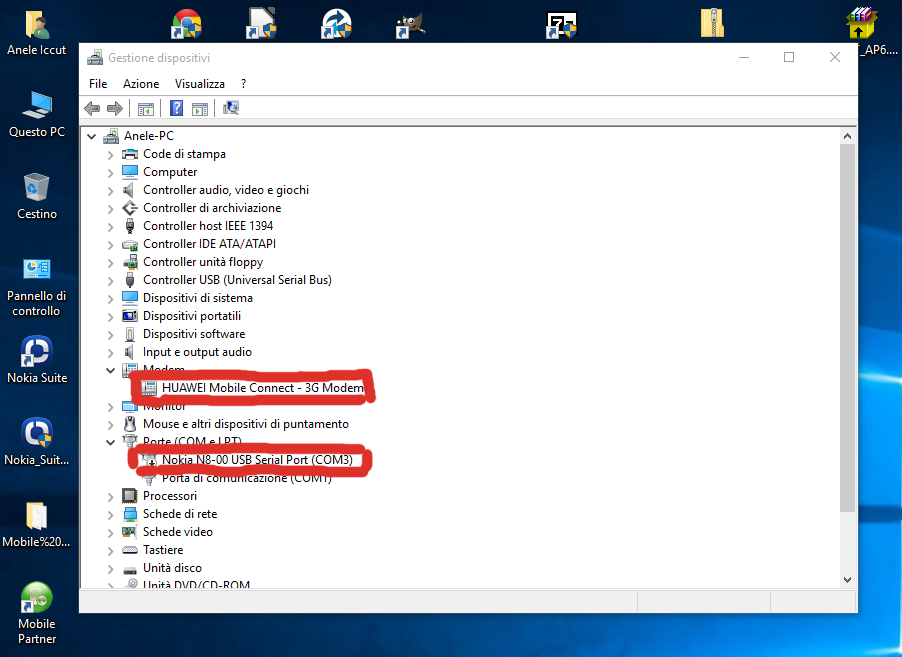Open the File menu
Viewport: 902px width, 657px height.
pyautogui.click(x=98, y=84)
